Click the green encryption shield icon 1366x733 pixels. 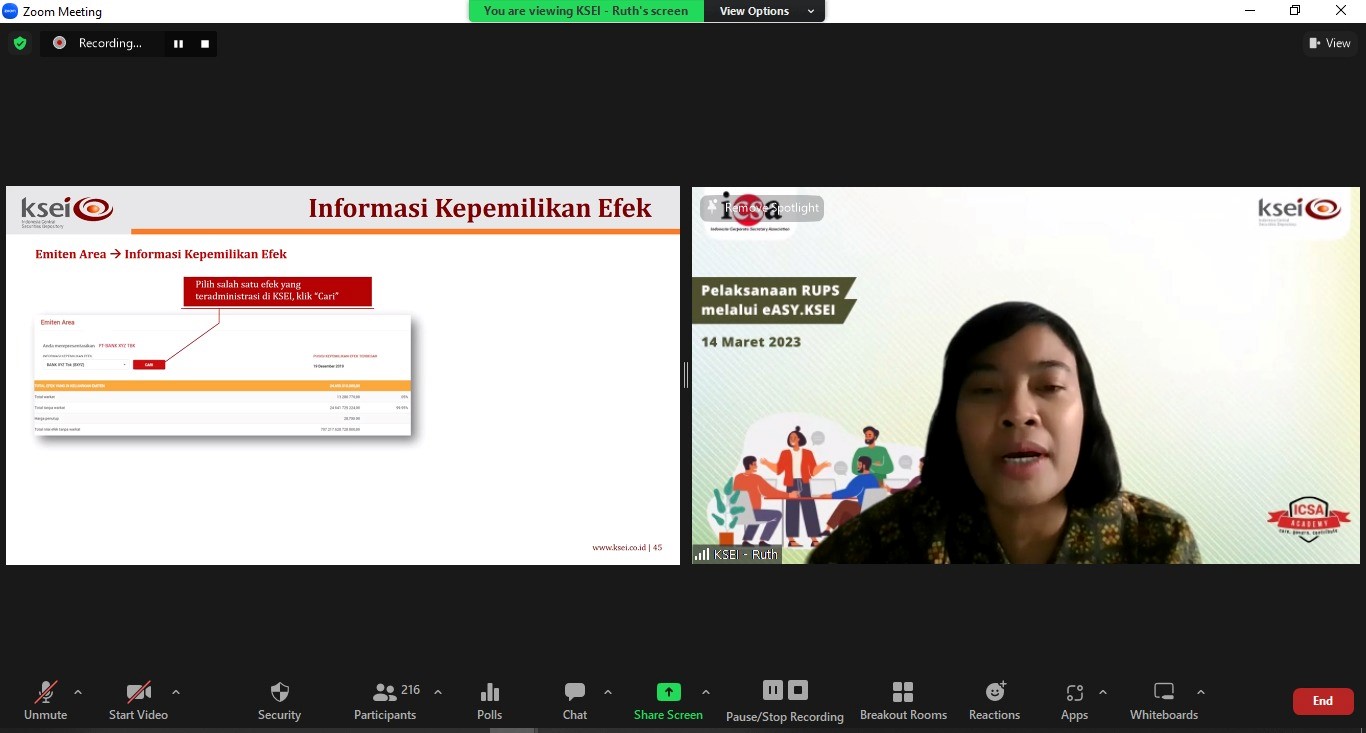(x=19, y=43)
